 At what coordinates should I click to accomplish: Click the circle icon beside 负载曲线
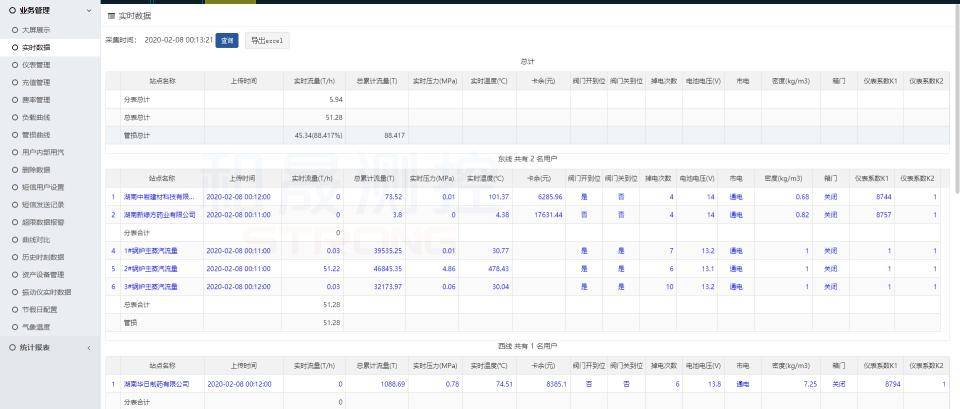[13, 117]
